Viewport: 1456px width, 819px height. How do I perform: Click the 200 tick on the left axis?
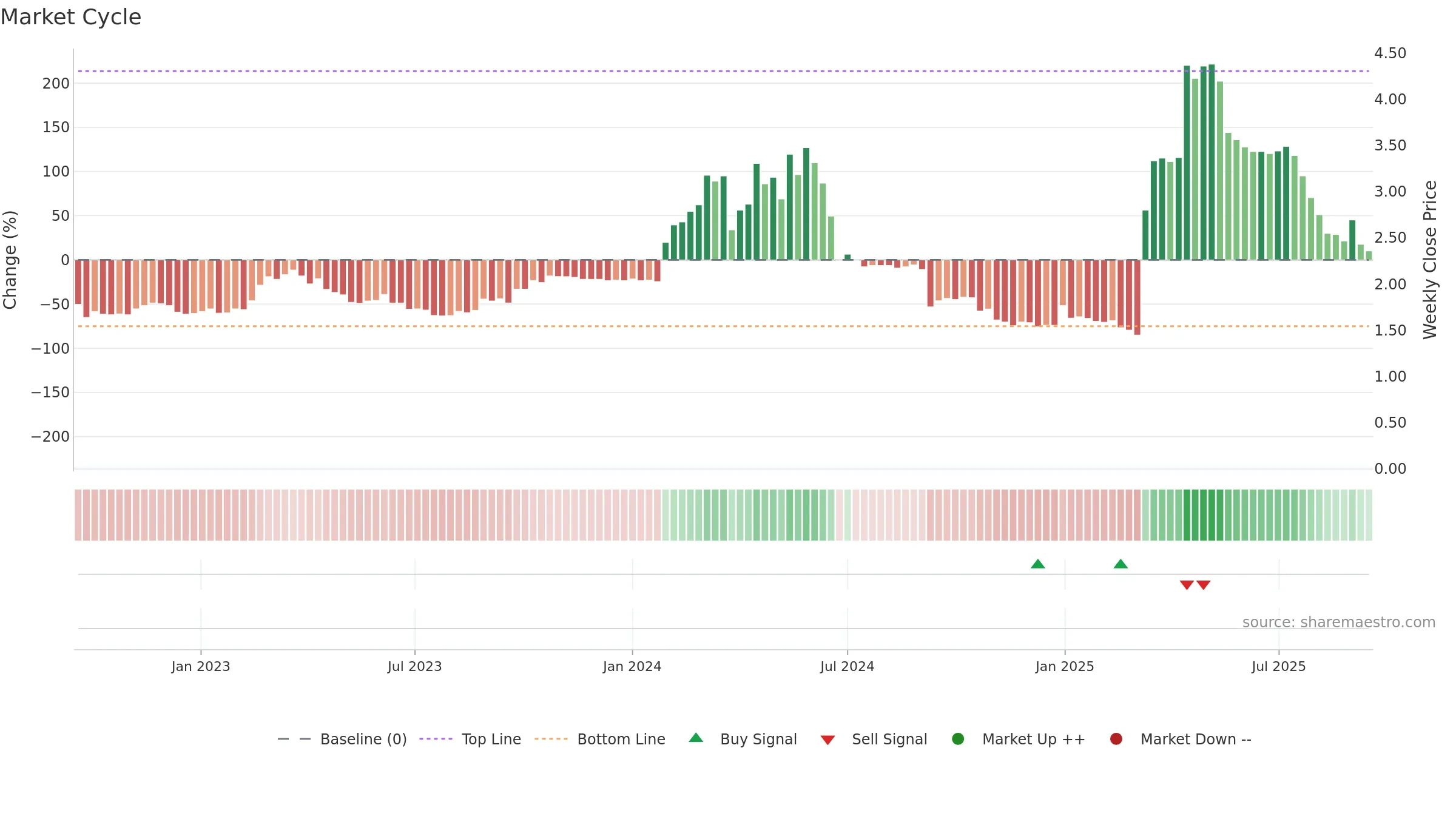click(x=56, y=84)
